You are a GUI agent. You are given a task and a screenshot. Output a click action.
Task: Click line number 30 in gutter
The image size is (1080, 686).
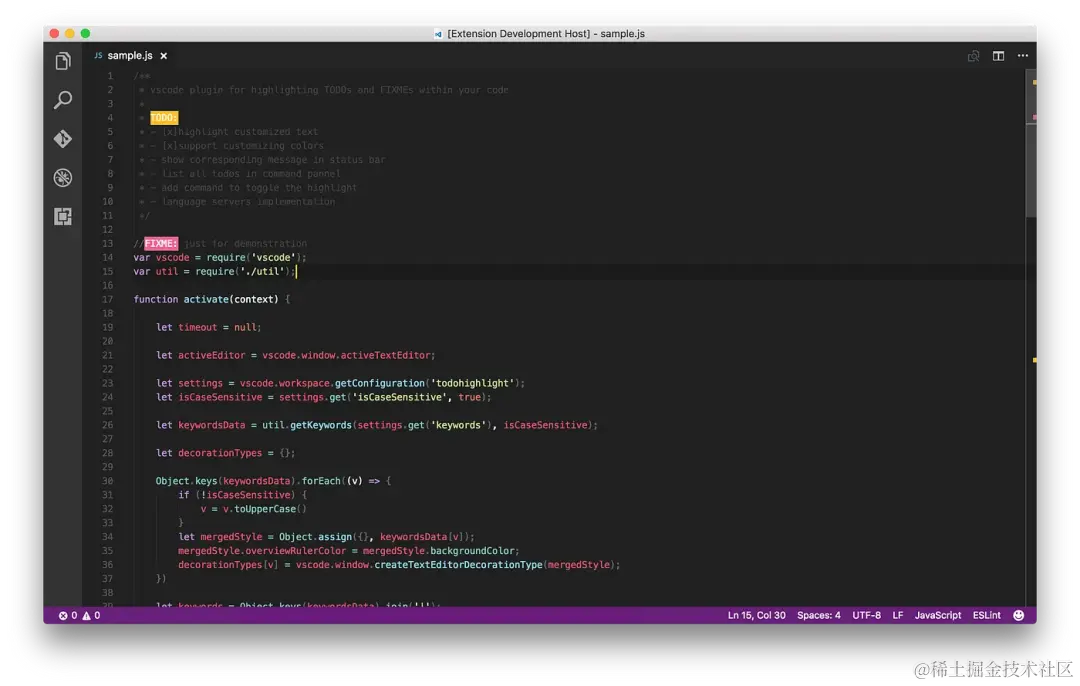(x=107, y=481)
